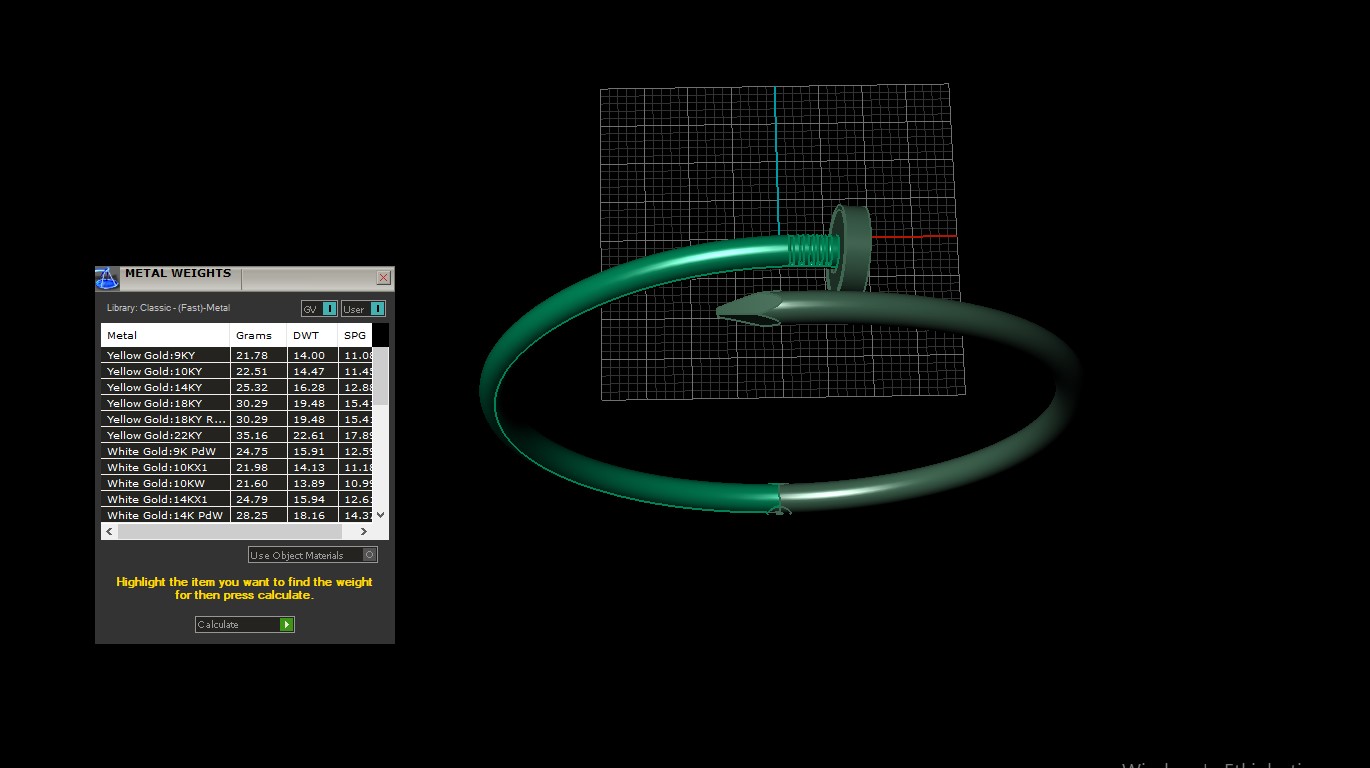Select the White Gold:9K PdW row
Screen dimensions: 1370x768
point(237,451)
